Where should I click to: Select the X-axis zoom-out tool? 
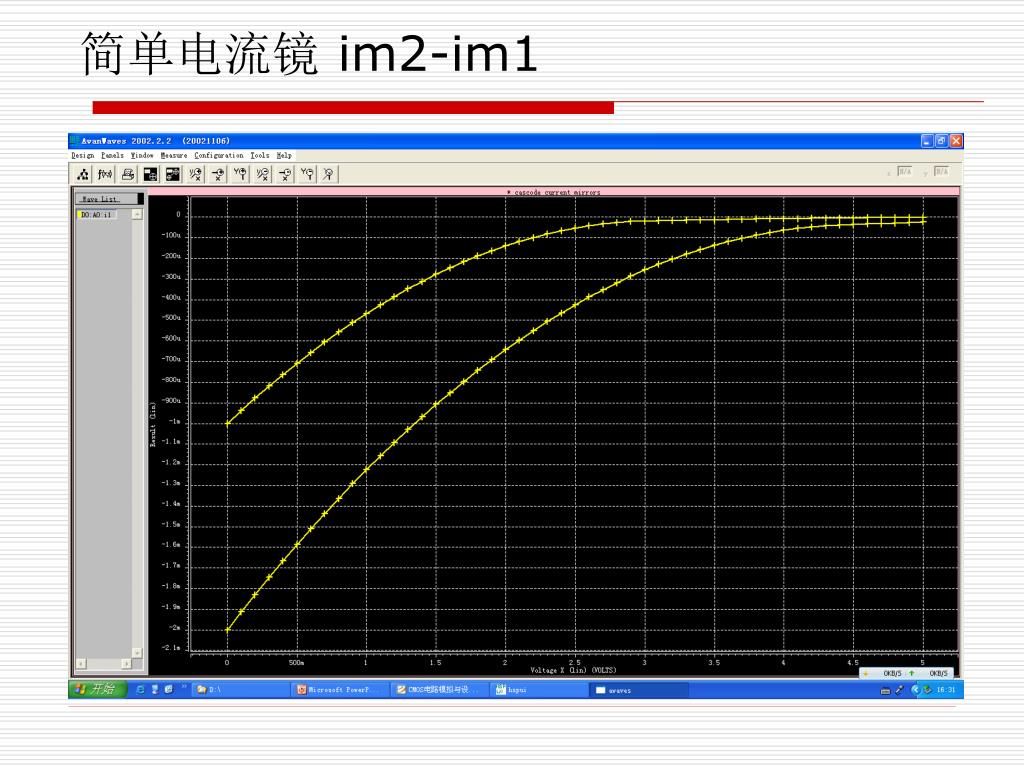[285, 174]
